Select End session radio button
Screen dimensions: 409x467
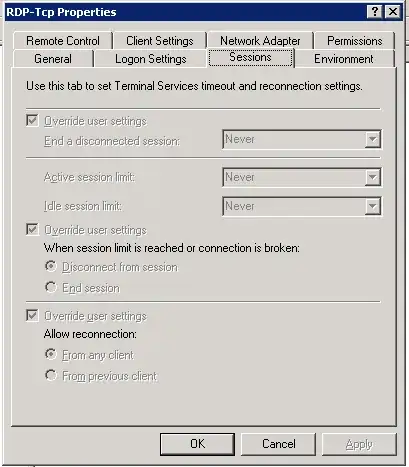tap(51, 287)
